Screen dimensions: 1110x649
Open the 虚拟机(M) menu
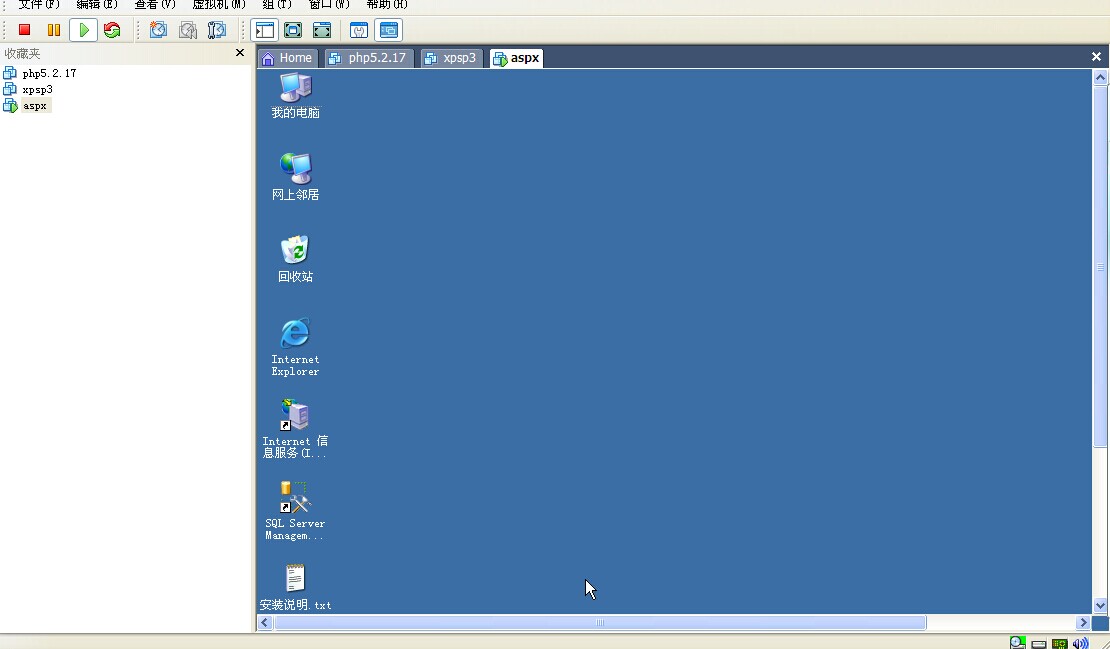[x=218, y=5]
